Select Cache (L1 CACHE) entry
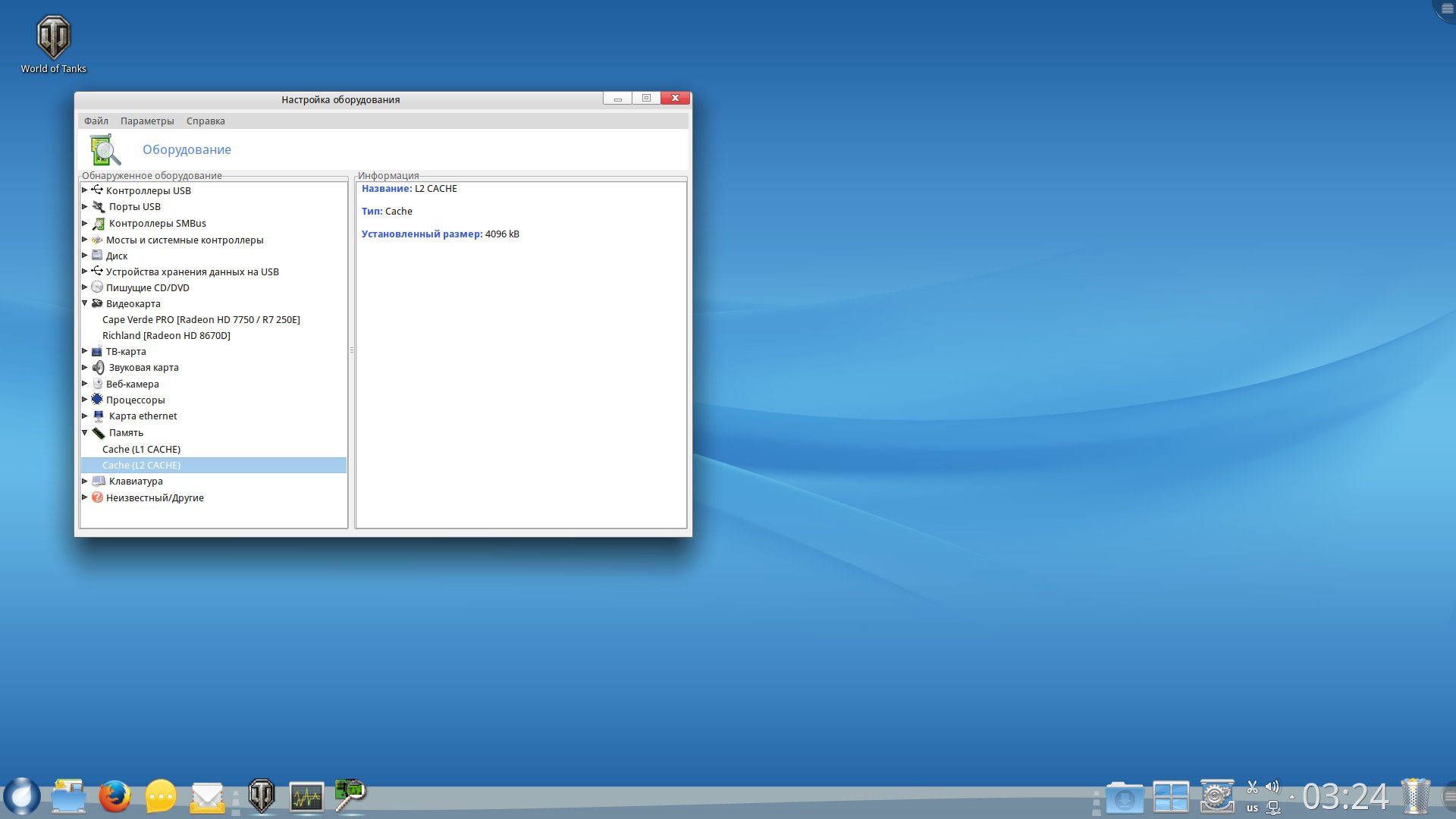The width and height of the screenshot is (1456, 819). (x=141, y=450)
